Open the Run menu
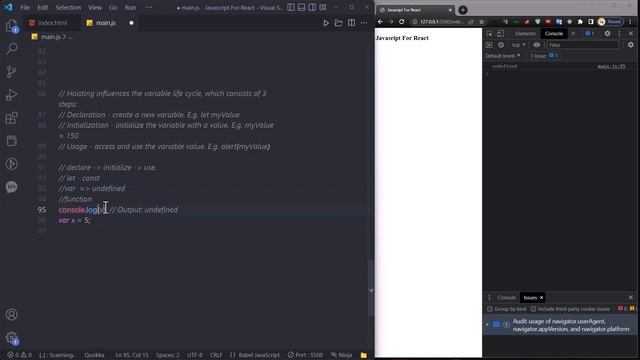The width and height of the screenshot is (640, 360). tap(130, 7)
